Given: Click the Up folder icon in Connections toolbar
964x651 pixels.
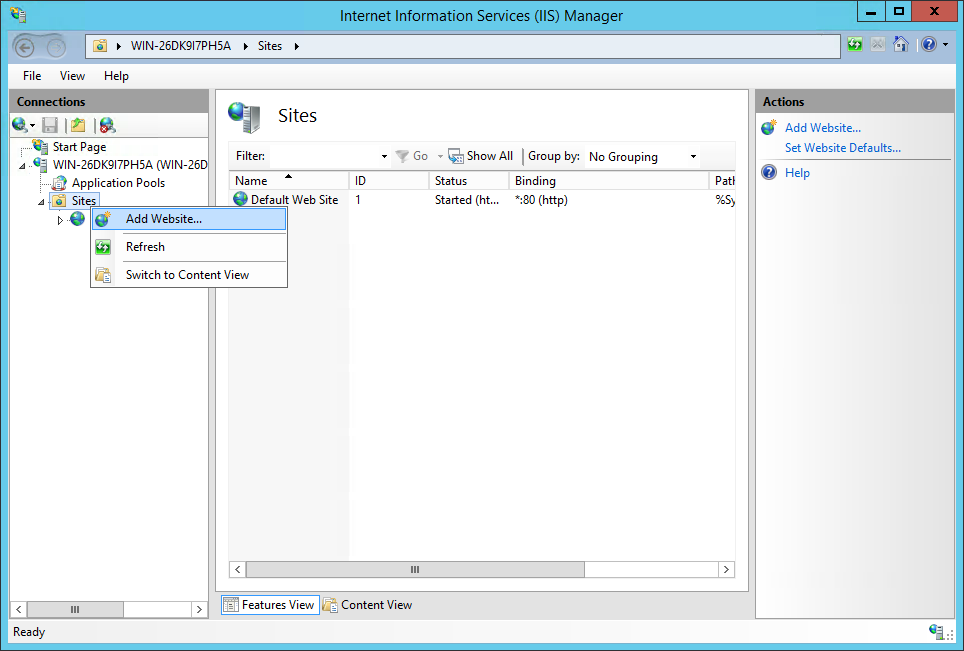Looking at the screenshot, I should point(78,125).
